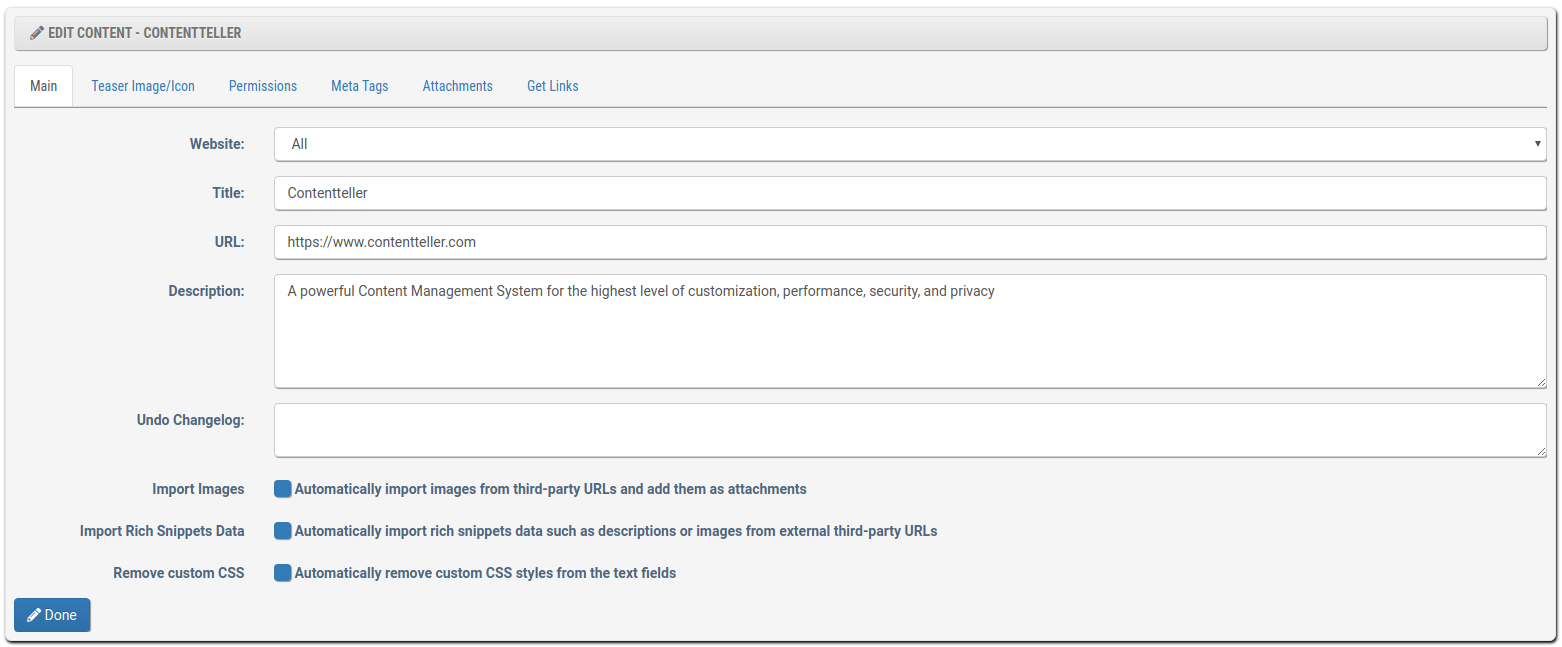The image size is (1562, 647).
Task: Click the 'Import Images' row label
Action: (x=198, y=489)
